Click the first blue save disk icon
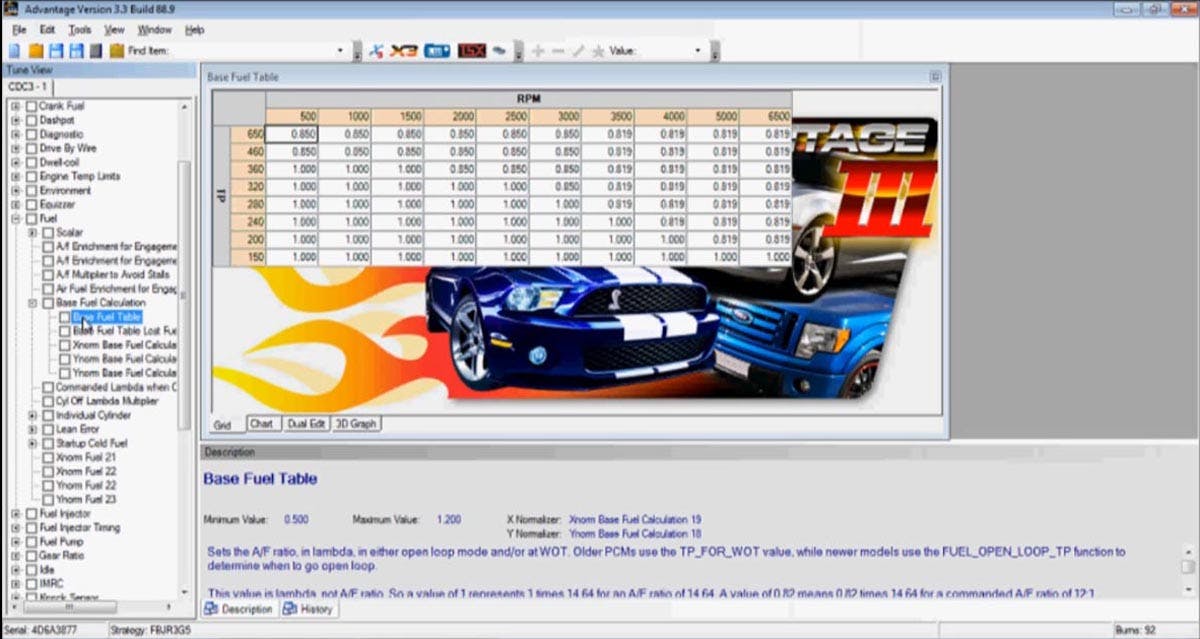Screen dimensions: 1200x639 56,50
